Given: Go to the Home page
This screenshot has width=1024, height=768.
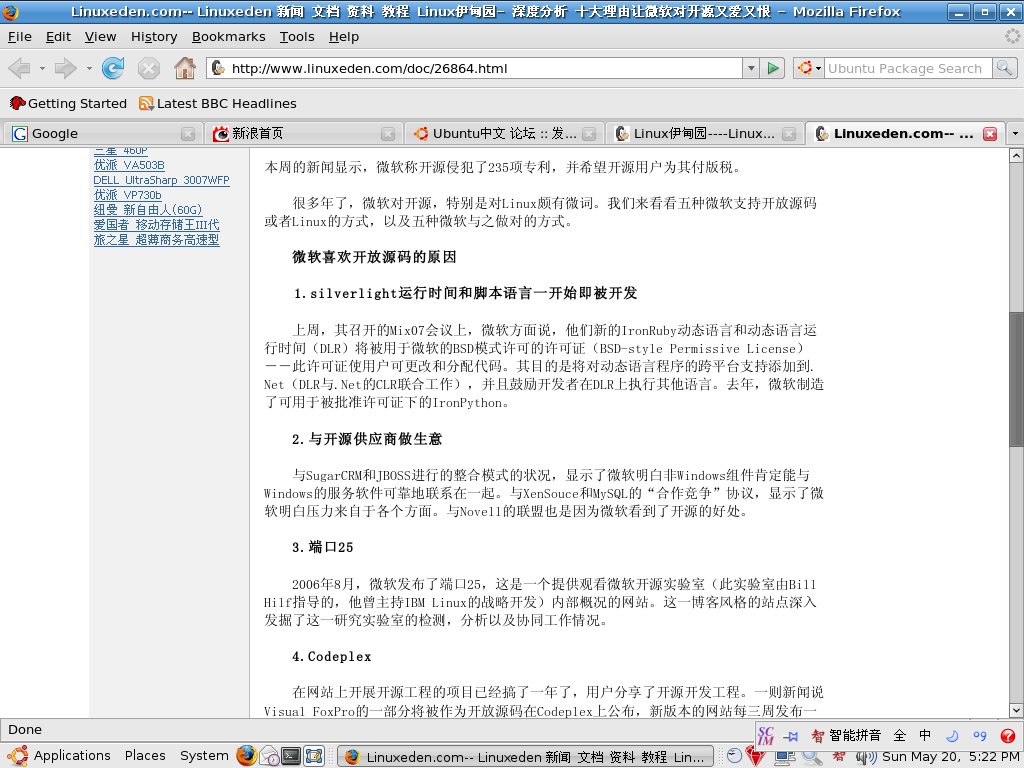Looking at the screenshot, I should click(x=185, y=68).
